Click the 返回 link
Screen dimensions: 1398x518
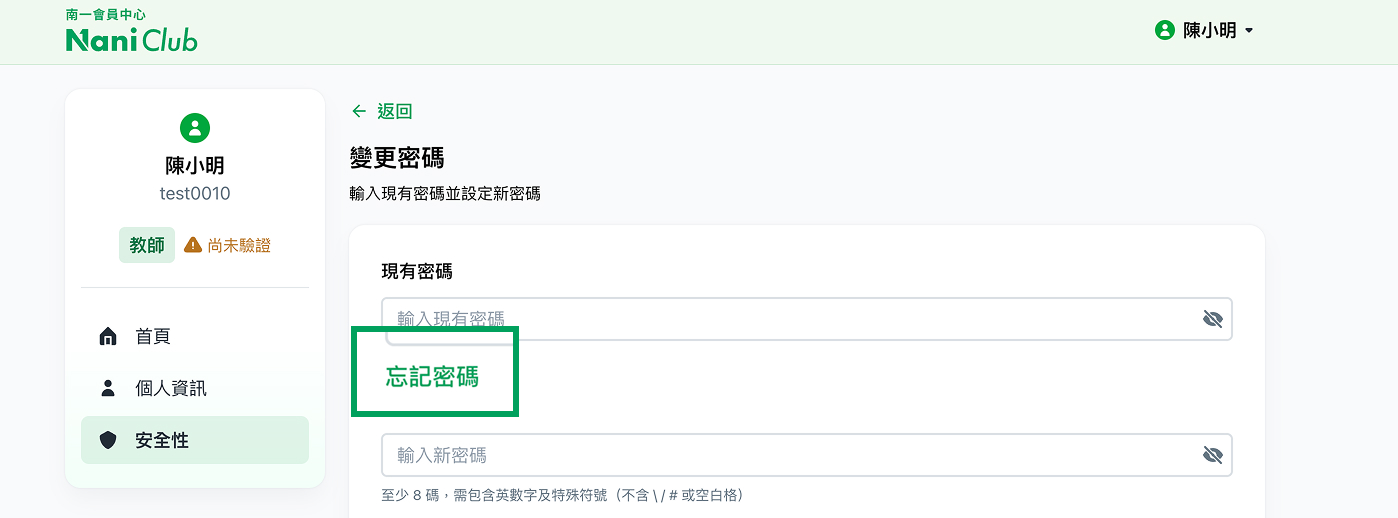click(394, 111)
